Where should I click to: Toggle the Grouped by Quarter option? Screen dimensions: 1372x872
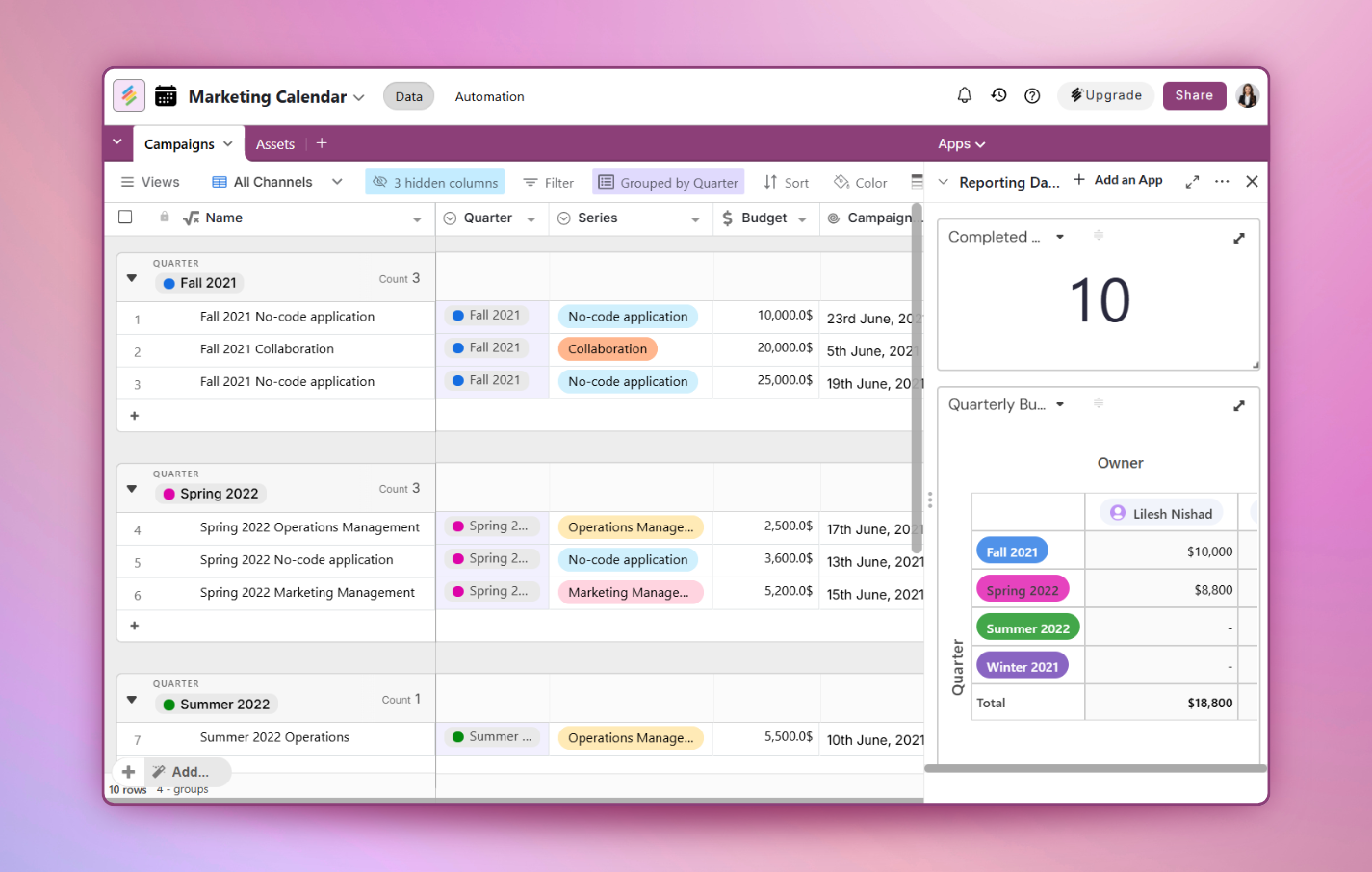668,183
